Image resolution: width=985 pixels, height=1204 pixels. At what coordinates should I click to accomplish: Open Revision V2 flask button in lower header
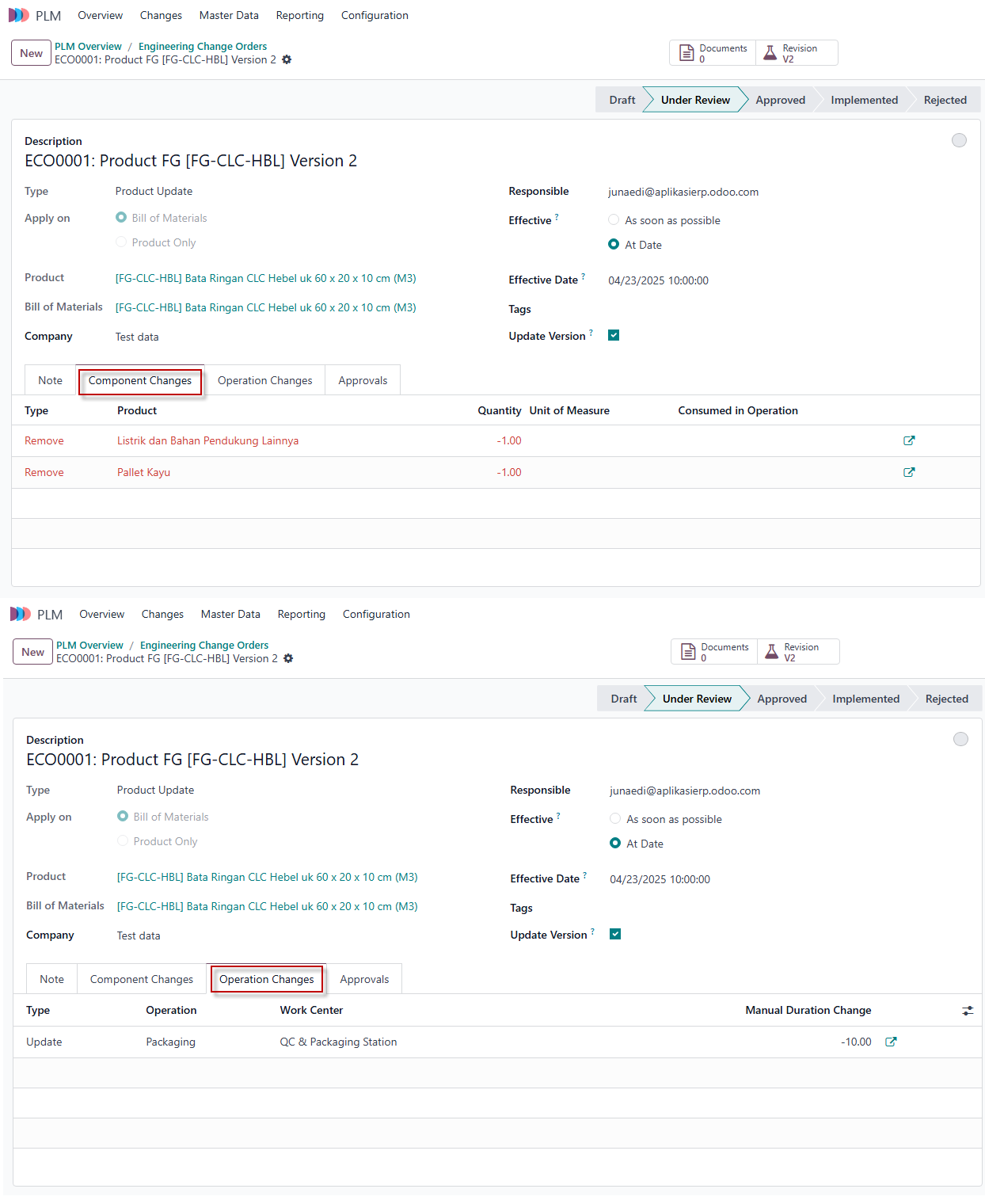798,652
